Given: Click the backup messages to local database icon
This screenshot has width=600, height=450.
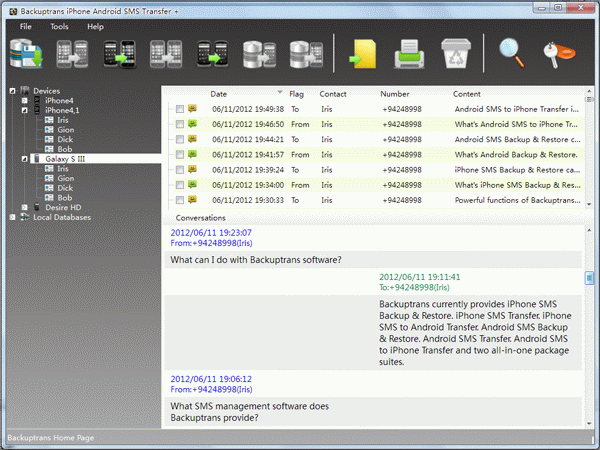Looking at the screenshot, I should click(26, 54).
